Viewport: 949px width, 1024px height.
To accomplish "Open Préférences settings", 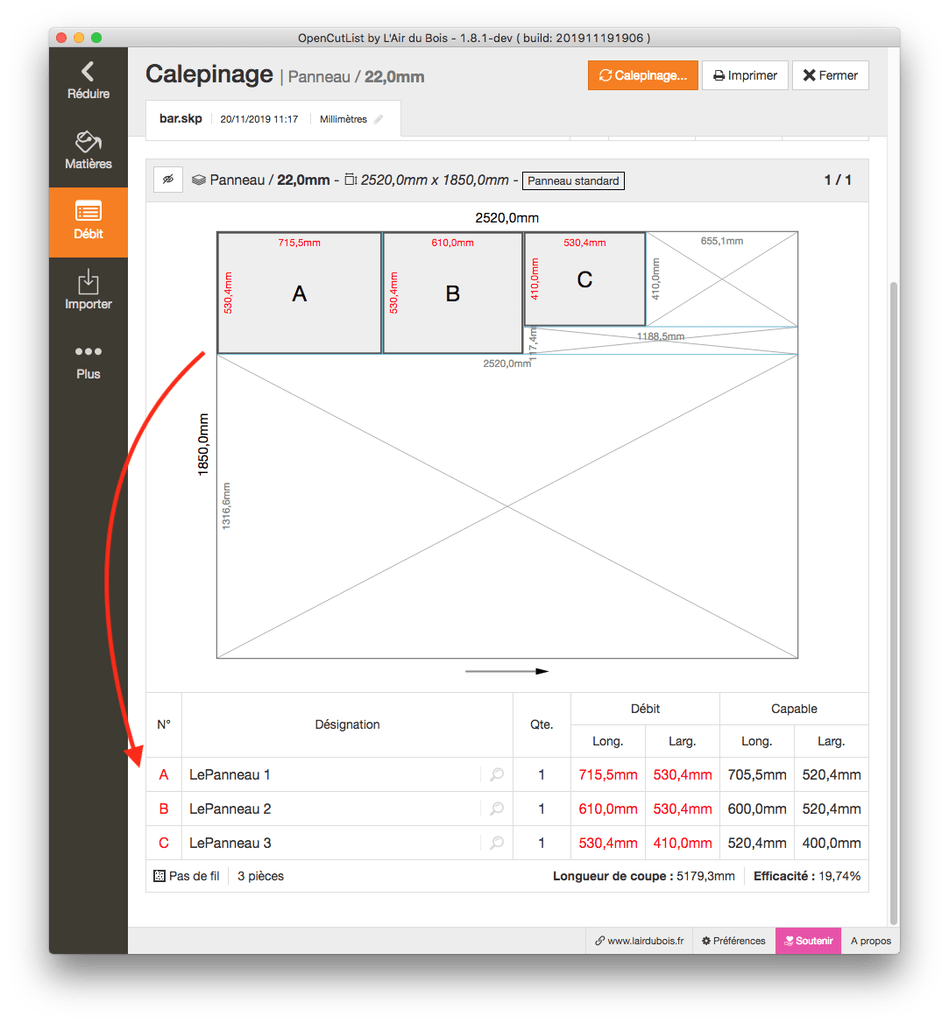I will tap(733, 941).
